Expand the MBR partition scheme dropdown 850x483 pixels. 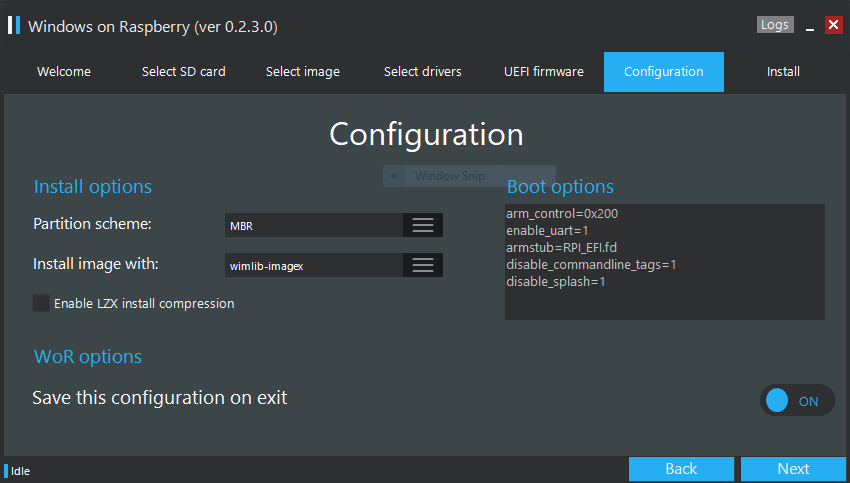(314, 226)
